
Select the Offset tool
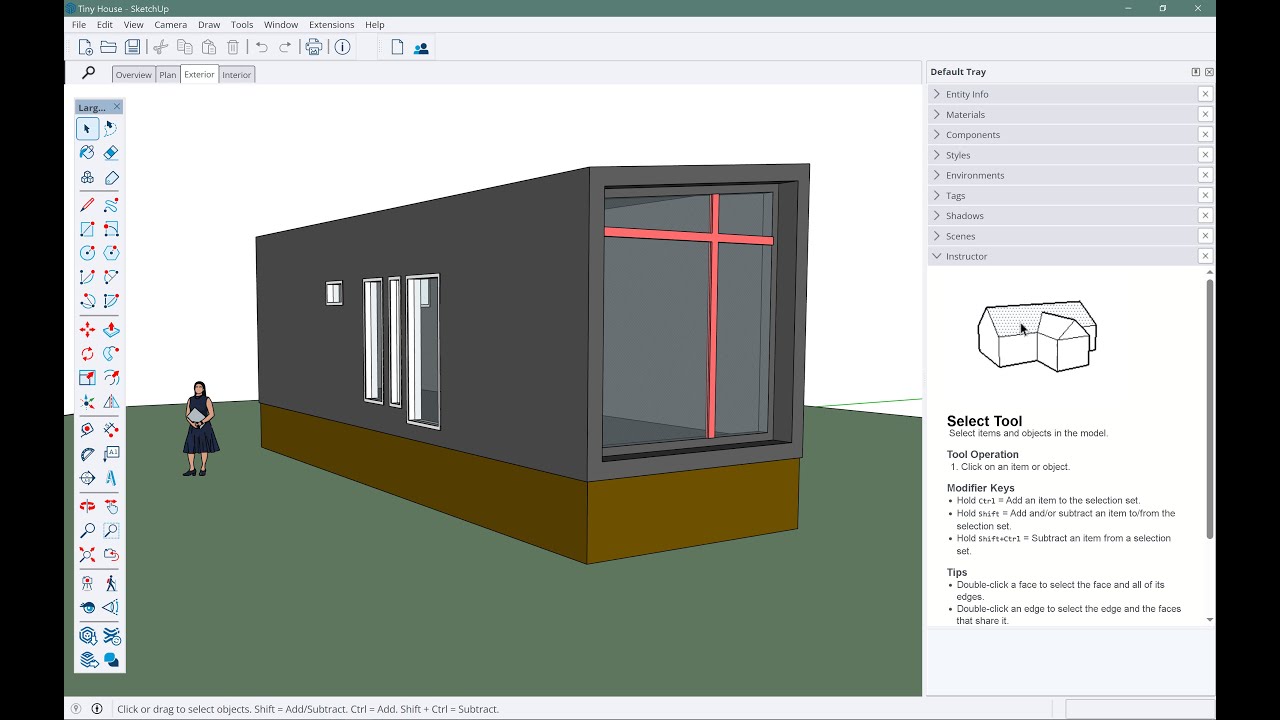click(x=111, y=378)
